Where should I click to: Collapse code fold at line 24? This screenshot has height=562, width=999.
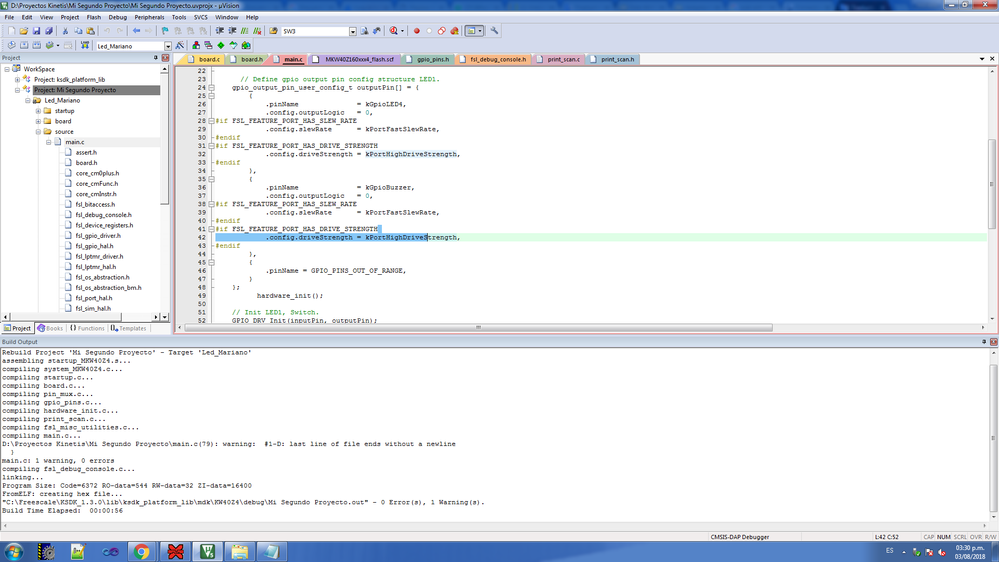[x=212, y=87]
